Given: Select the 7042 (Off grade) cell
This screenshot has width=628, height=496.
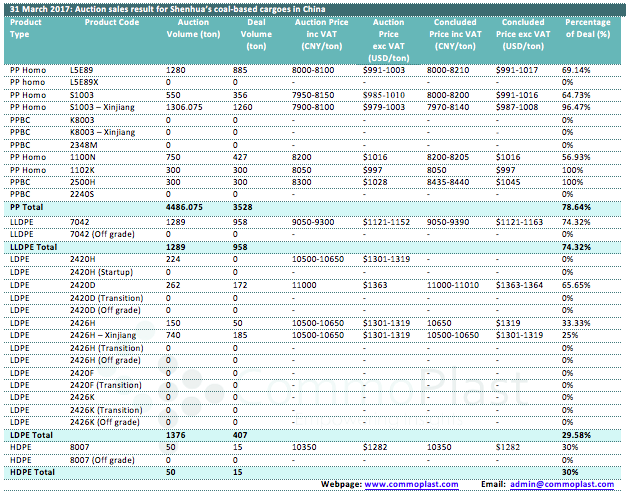Looking at the screenshot, I should [106, 232].
